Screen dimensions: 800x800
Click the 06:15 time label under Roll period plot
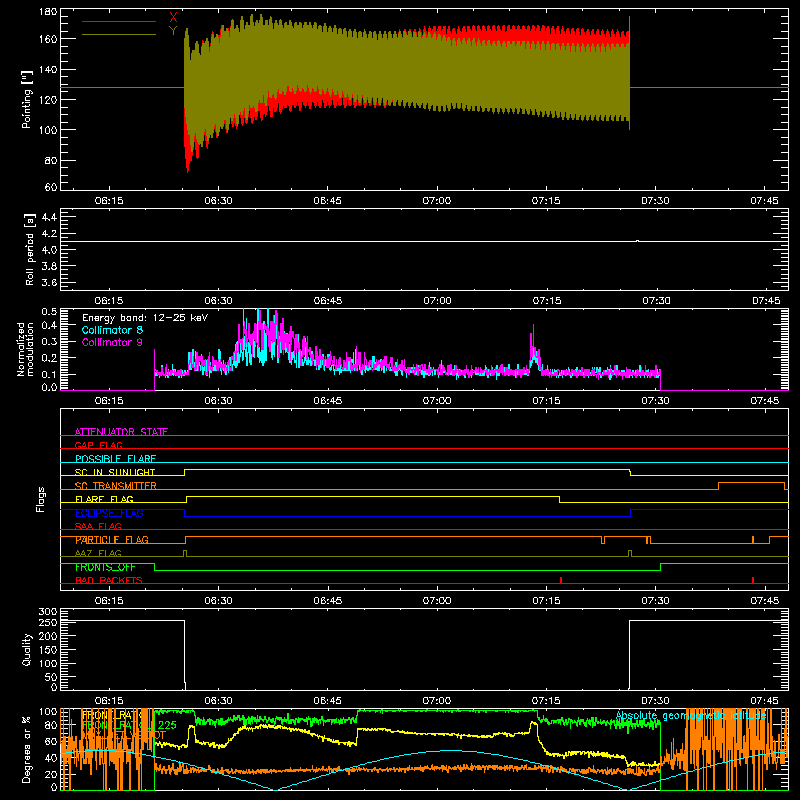click(109, 301)
